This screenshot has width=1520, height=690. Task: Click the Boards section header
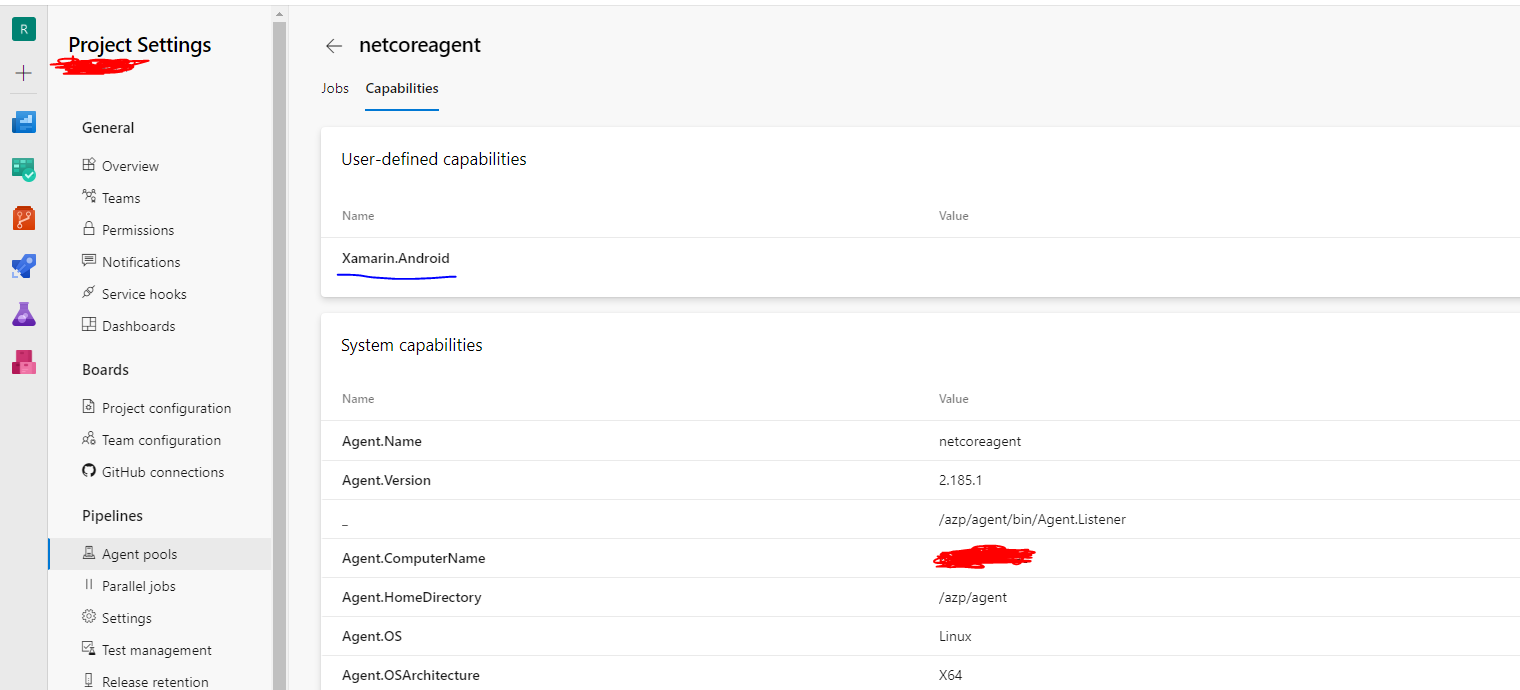click(105, 370)
